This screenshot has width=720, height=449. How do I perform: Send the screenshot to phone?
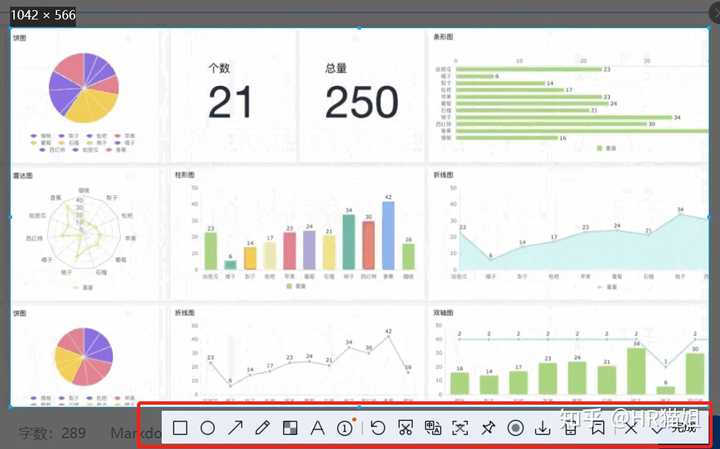point(570,428)
